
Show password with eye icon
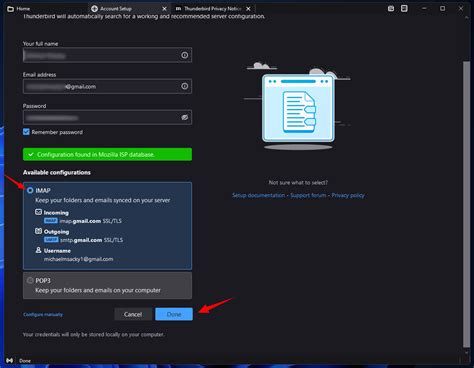coord(184,117)
